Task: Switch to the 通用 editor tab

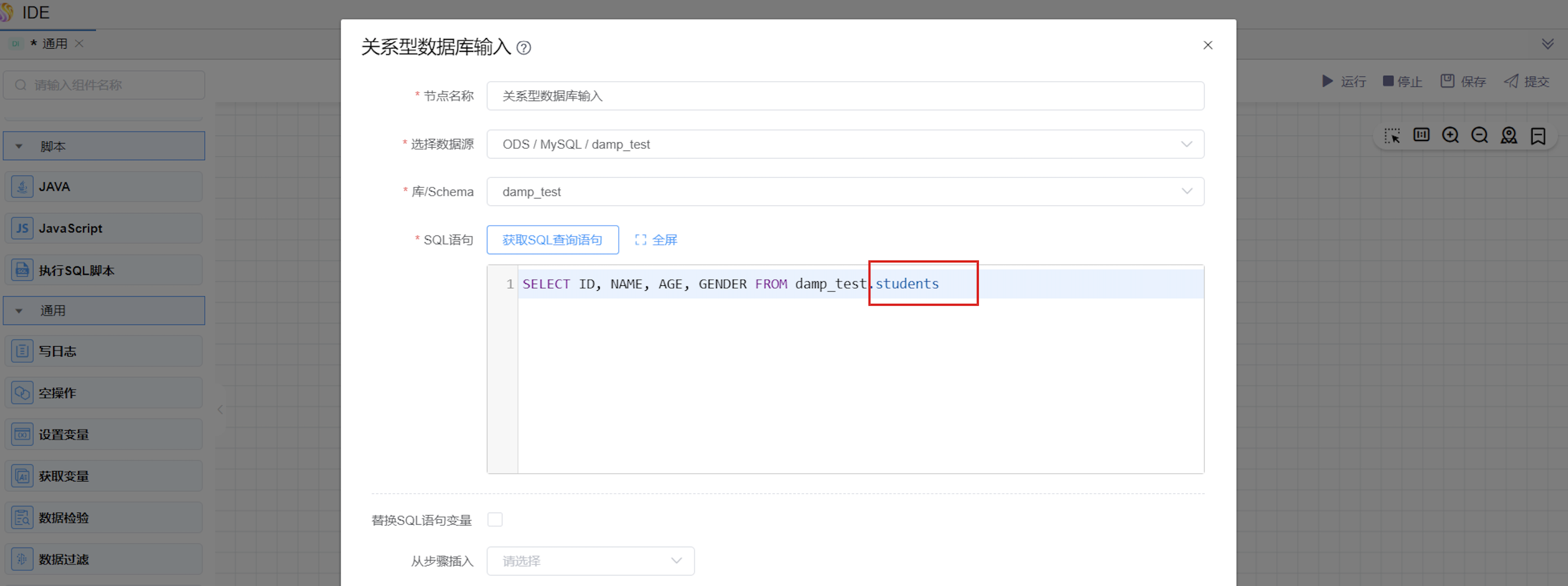Action: (x=54, y=44)
